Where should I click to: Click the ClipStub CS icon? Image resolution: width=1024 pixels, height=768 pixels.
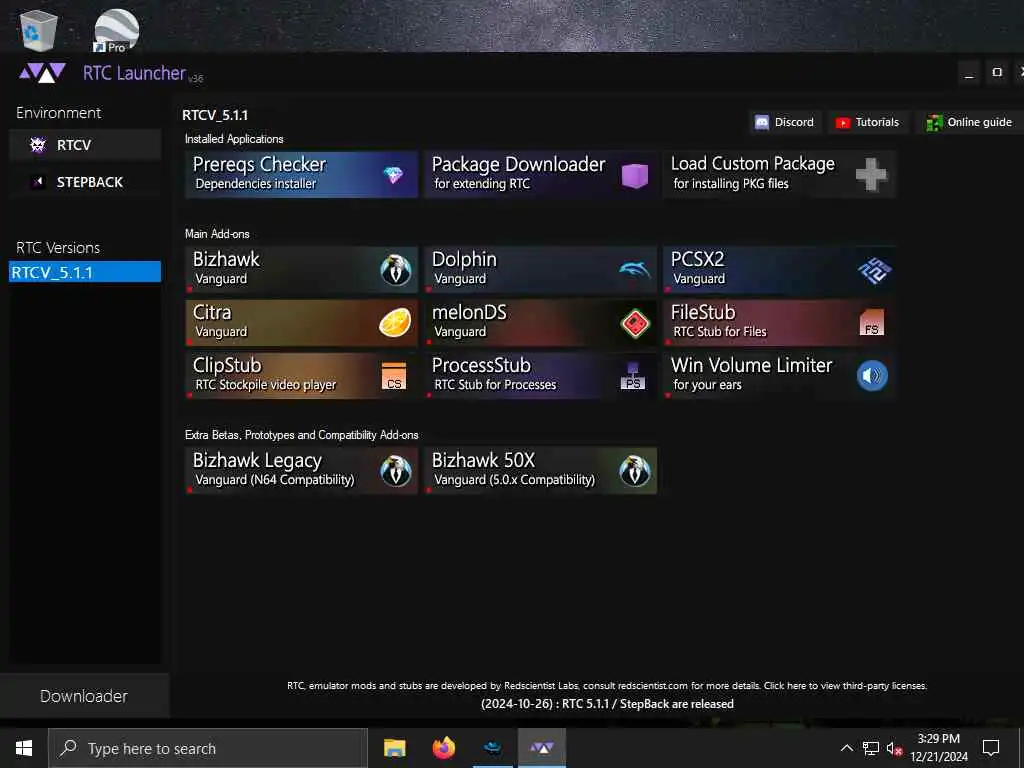tap(394, 376)
